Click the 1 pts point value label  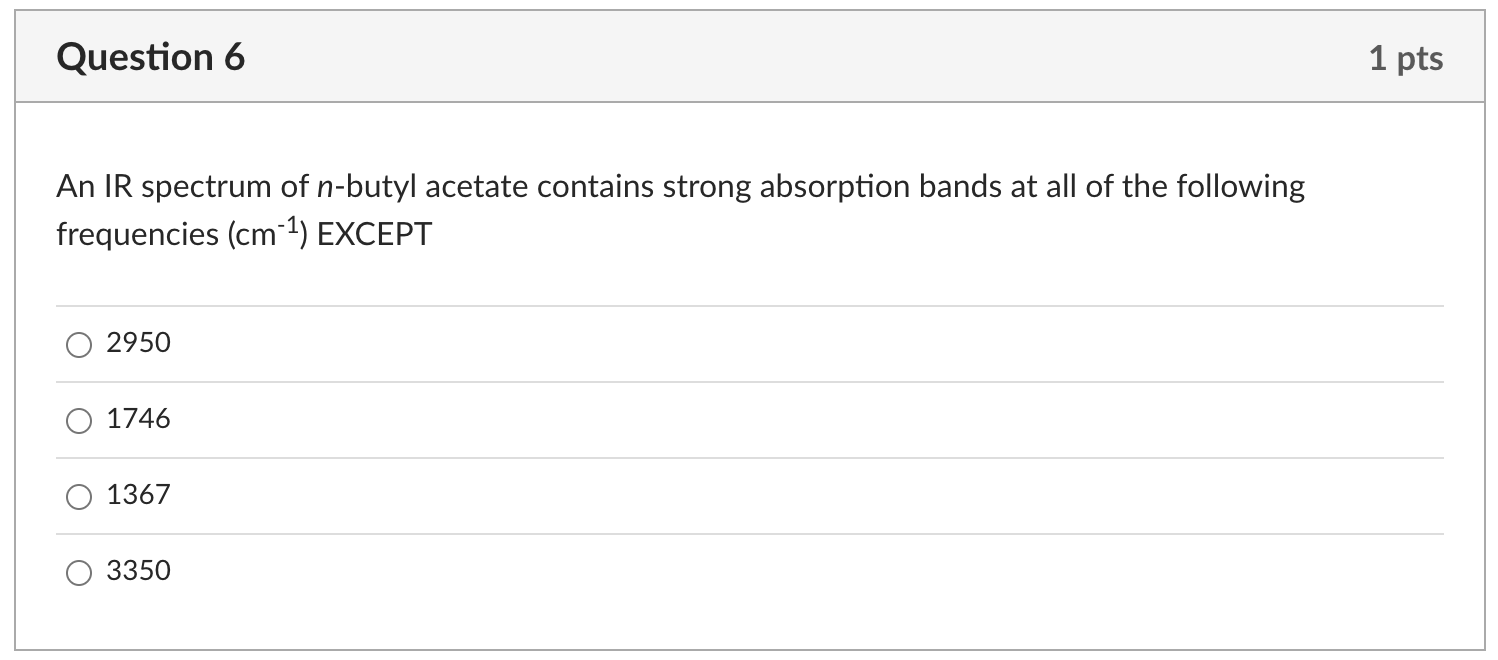pos(1407,58)
